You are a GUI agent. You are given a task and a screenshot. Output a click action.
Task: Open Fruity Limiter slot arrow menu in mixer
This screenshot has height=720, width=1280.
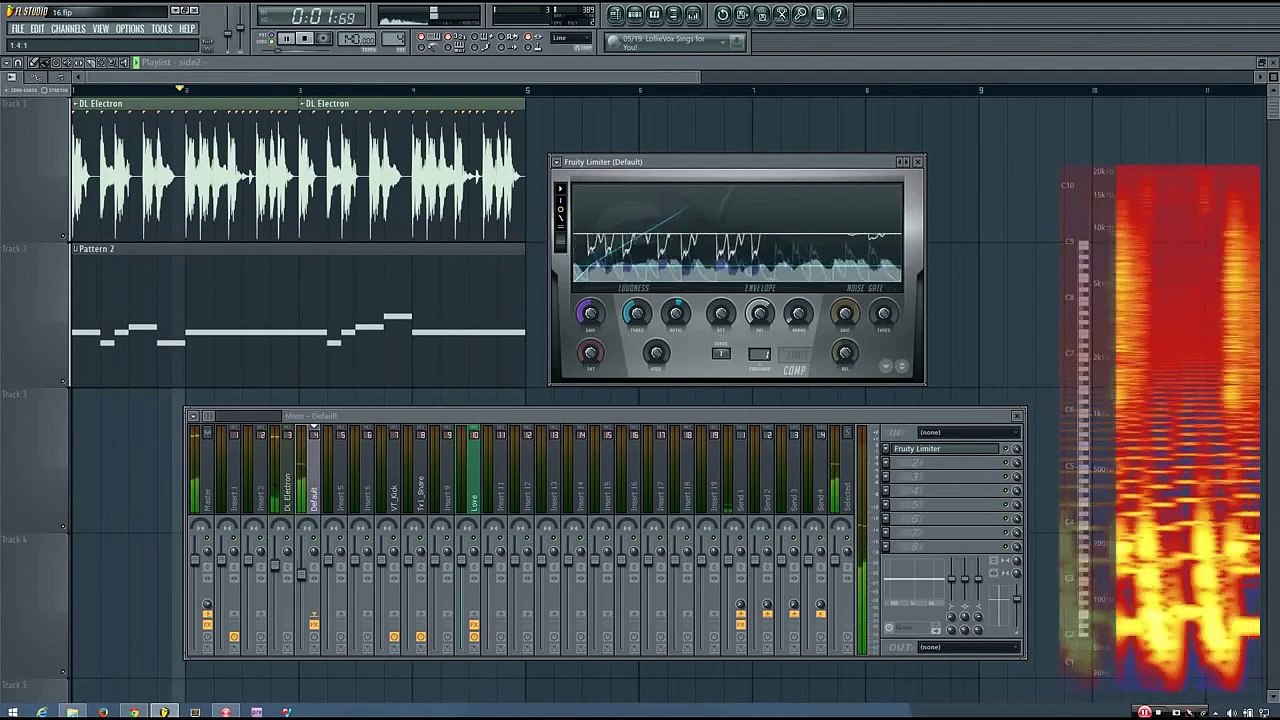tap(886, 448)
